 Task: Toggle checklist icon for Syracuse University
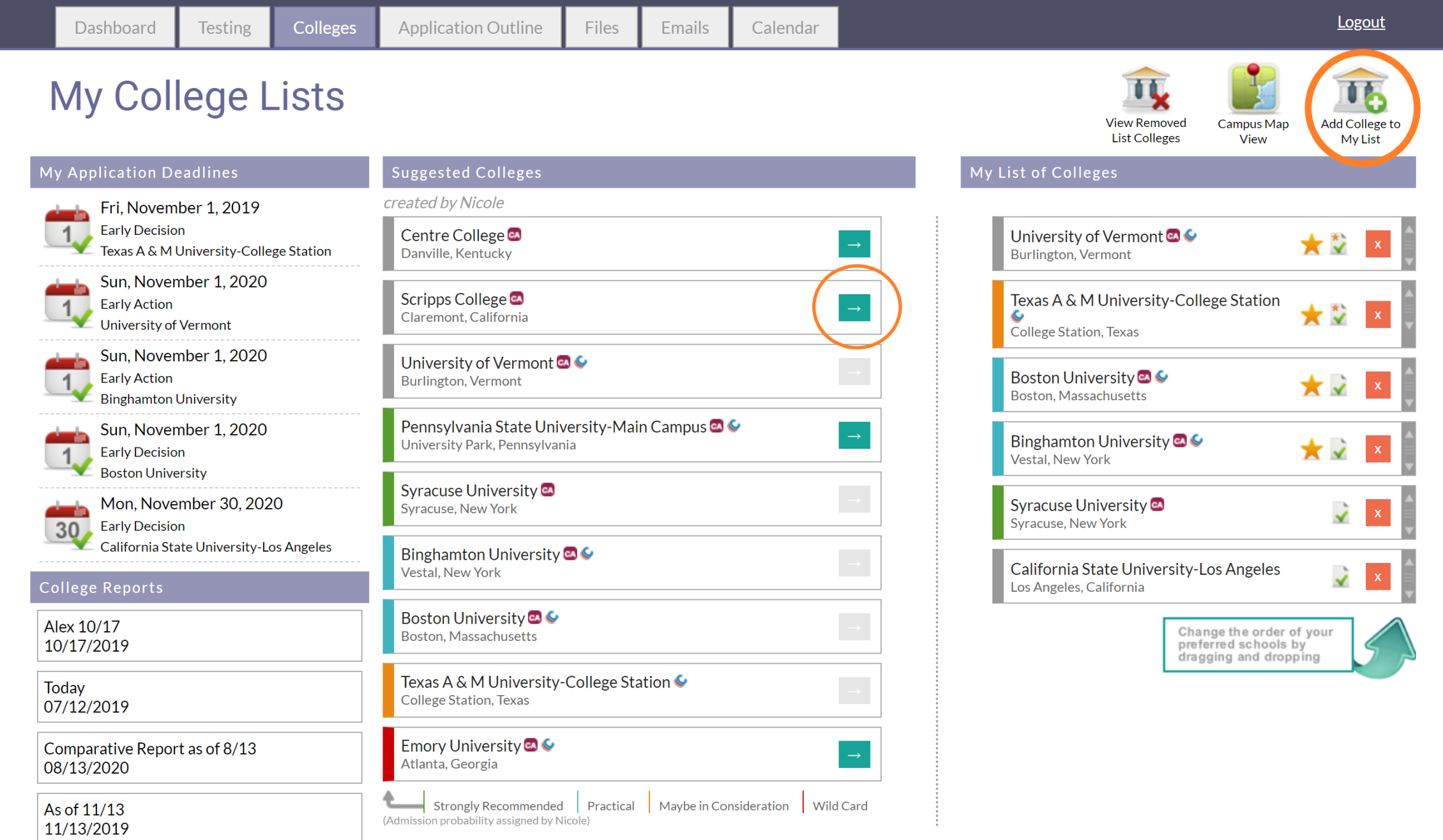pyautogui.click(x=1340, y=513)
